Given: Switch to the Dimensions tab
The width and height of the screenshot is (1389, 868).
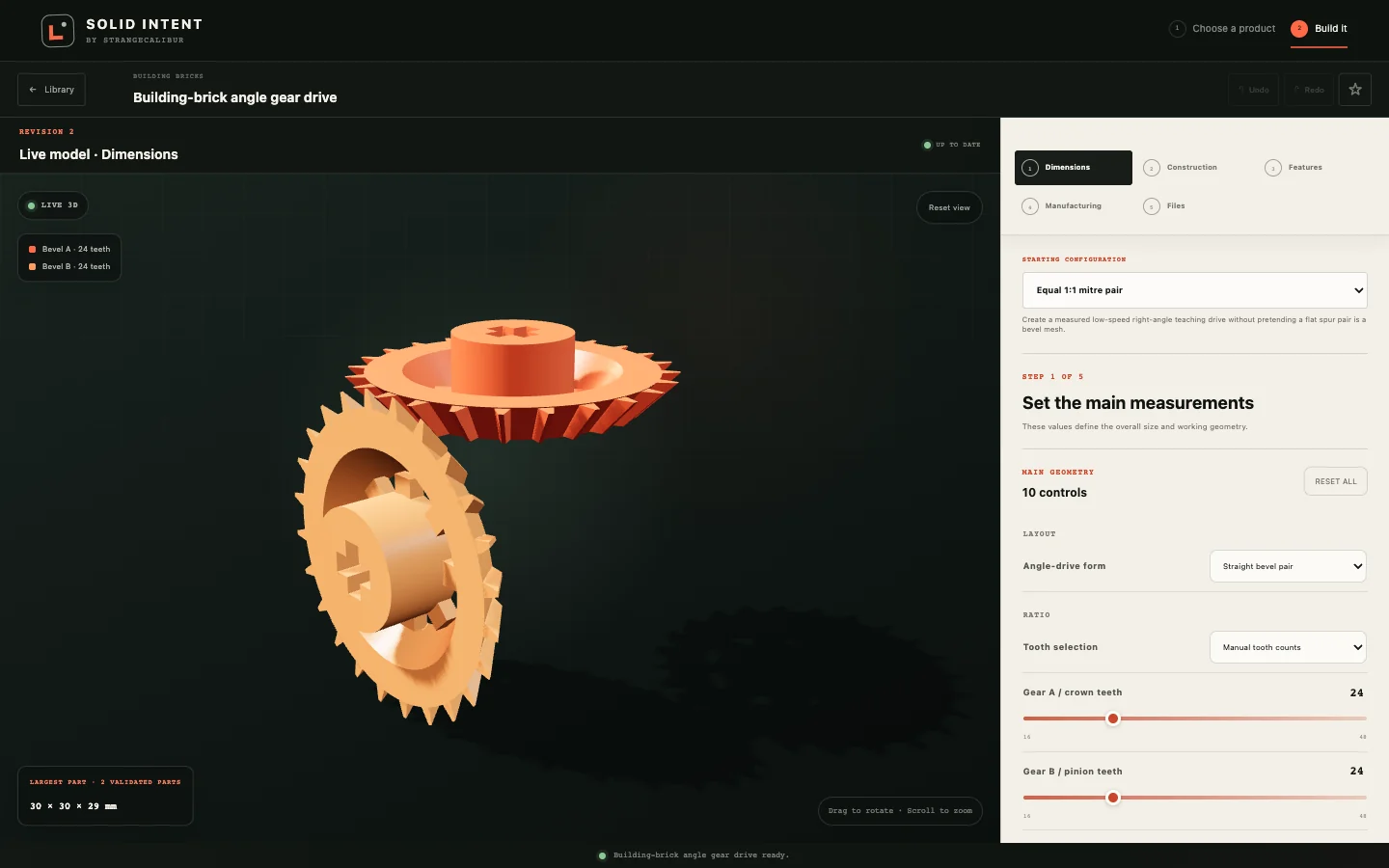Looking at the screenshot, I should (x=1074, y=168).
